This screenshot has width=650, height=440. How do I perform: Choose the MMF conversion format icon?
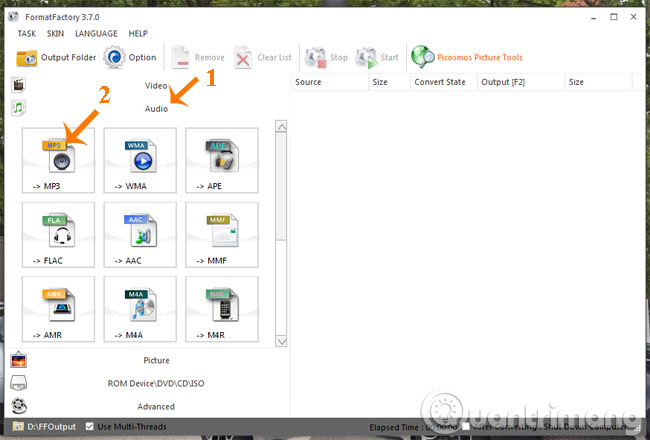(222, 235)
